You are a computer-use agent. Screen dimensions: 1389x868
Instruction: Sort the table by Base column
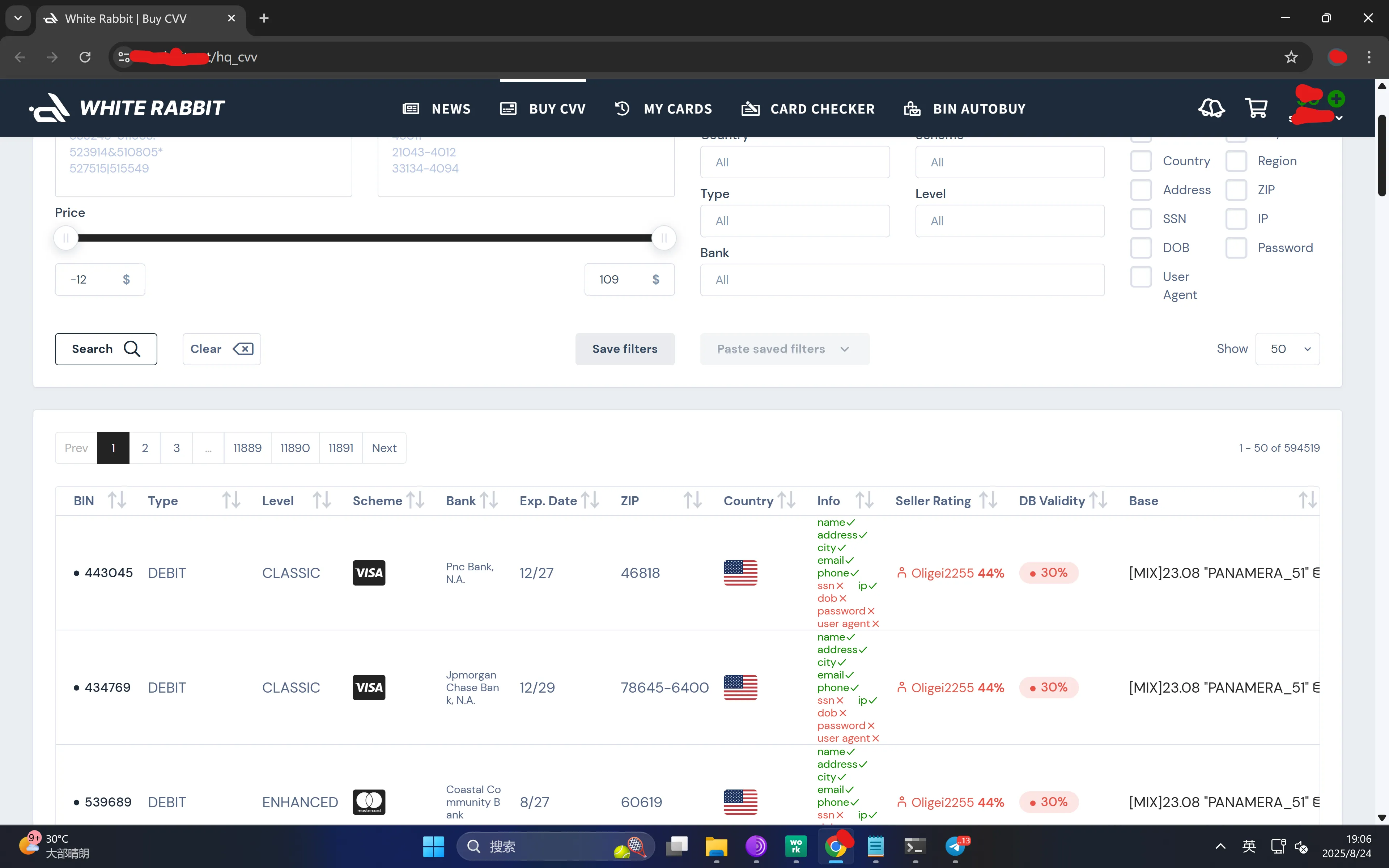(x=1308, y=501)
